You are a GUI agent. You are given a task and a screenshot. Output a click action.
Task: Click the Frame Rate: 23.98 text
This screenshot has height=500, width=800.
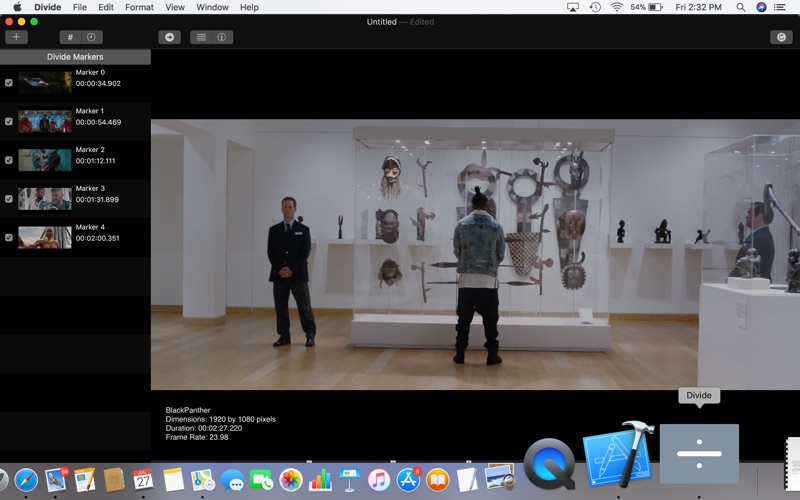(196, 437)
